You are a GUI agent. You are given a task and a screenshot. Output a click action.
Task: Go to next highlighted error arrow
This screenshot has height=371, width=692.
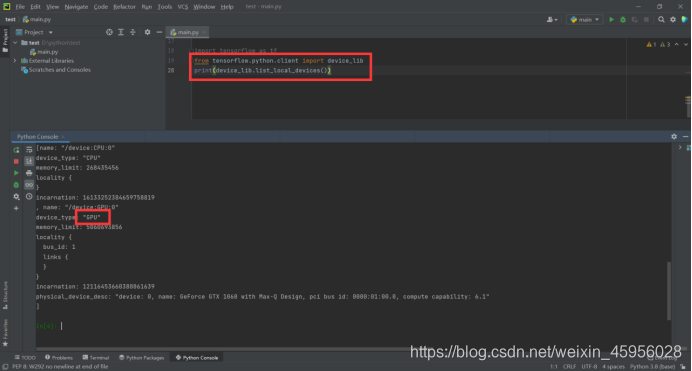click(x=685, y=45)
